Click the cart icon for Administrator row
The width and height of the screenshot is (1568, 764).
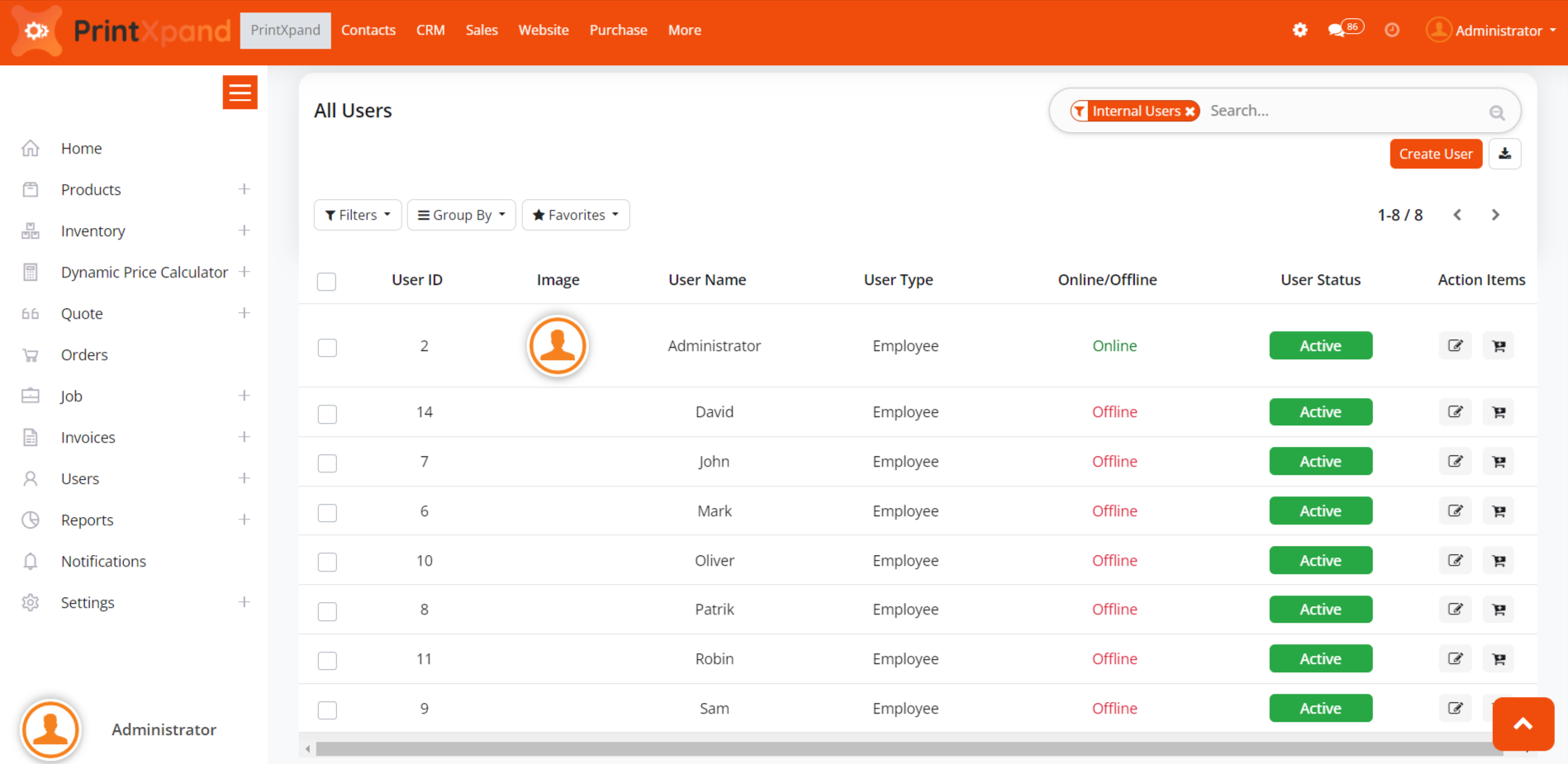click(x=1499, y=346)
